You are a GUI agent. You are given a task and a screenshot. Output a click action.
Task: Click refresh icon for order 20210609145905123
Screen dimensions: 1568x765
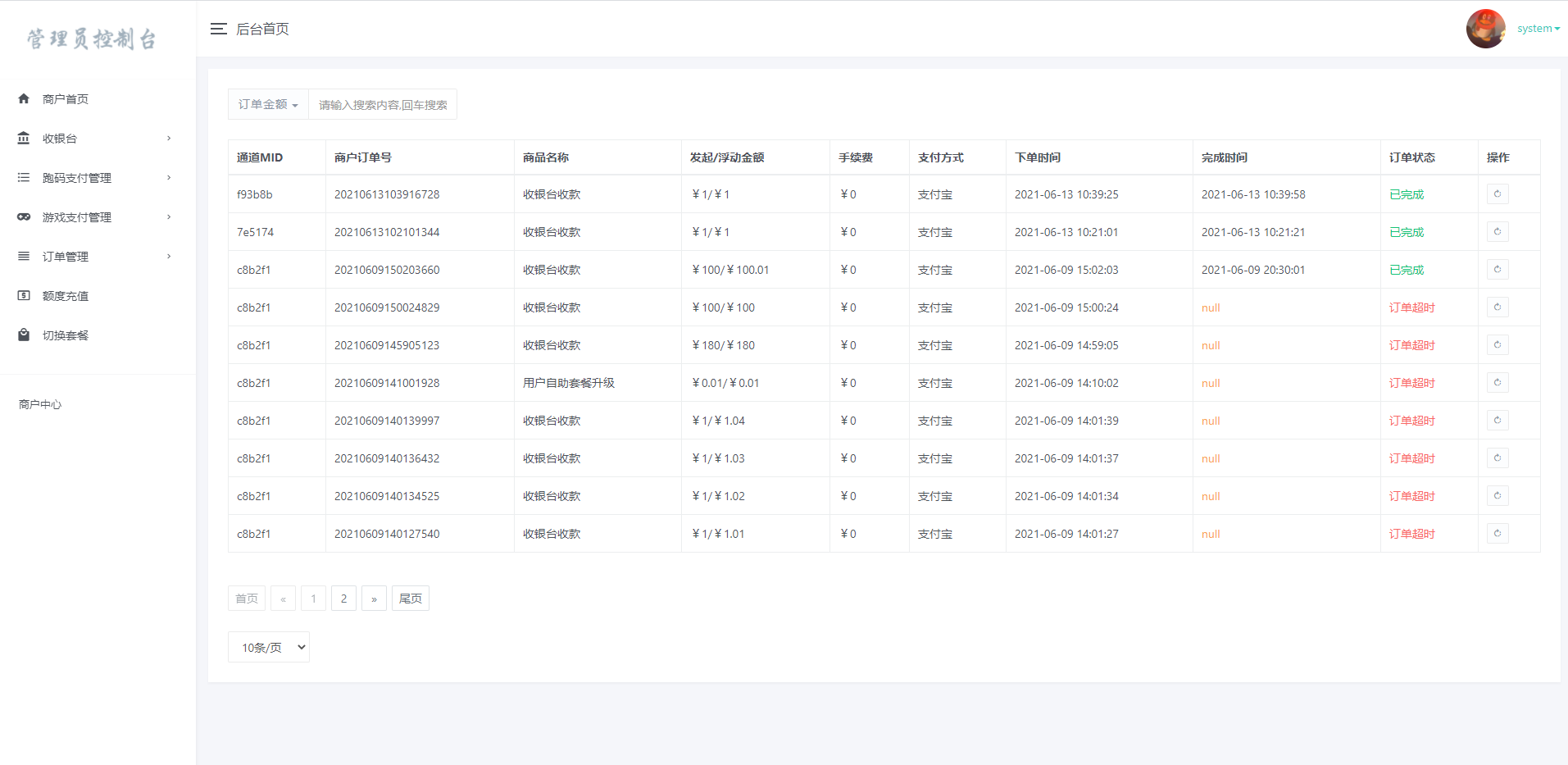(x=1498, y=345)
